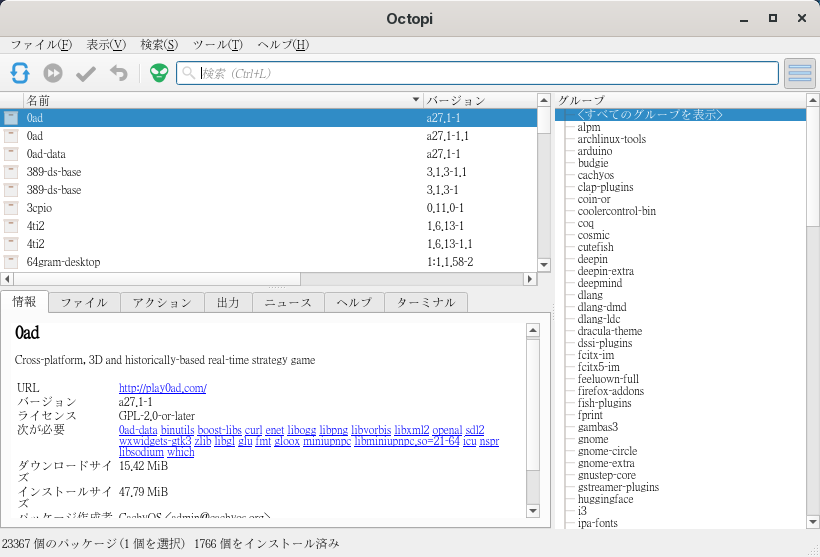820x557 pixels.
Task: Click the magnifier icon in search box
Action: pyautogui.click(x=189, y=73)
